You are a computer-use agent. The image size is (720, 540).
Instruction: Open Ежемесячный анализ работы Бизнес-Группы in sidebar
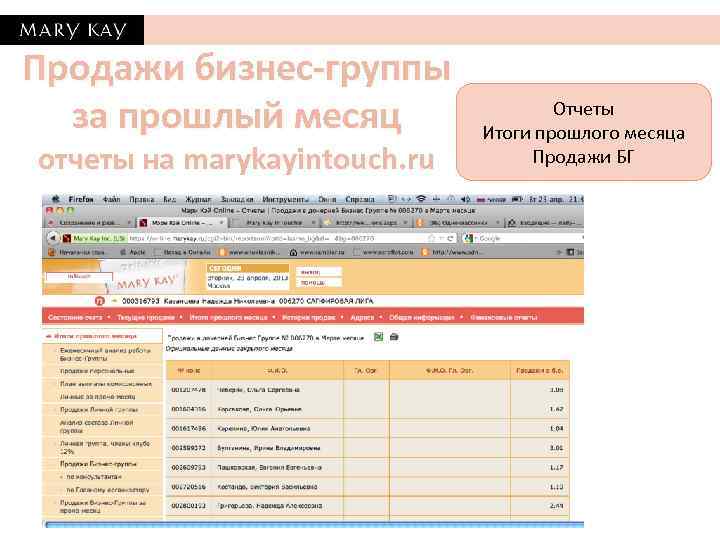[x=105, y=354]
